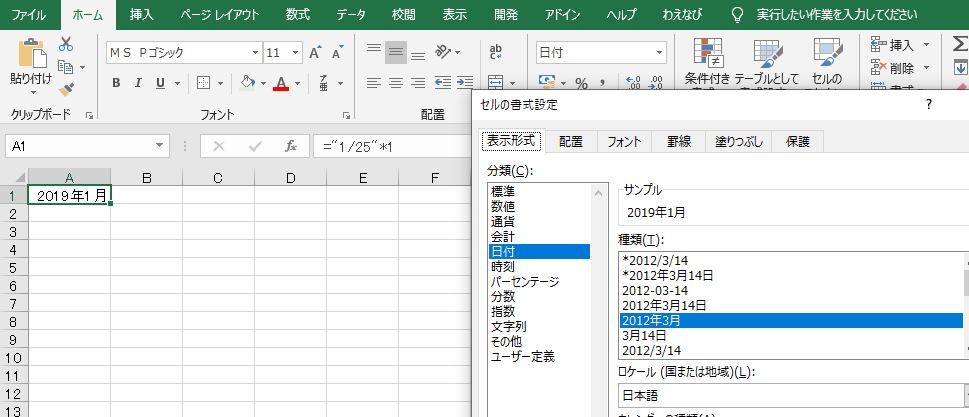The height and width of the screenshot is (417, 969).
Task: Apply comma style format
Action: pos(602,83)
